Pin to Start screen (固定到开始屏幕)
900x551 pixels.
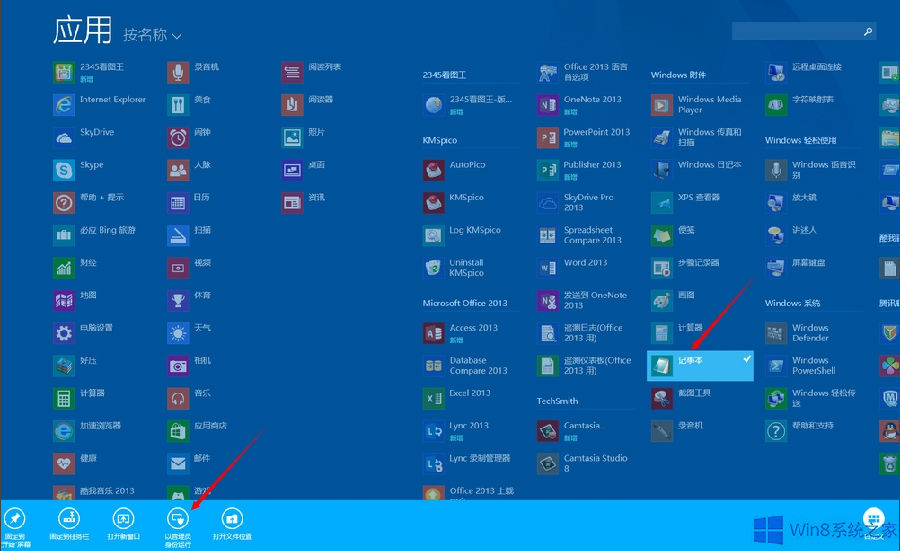[x=15, y=527]
